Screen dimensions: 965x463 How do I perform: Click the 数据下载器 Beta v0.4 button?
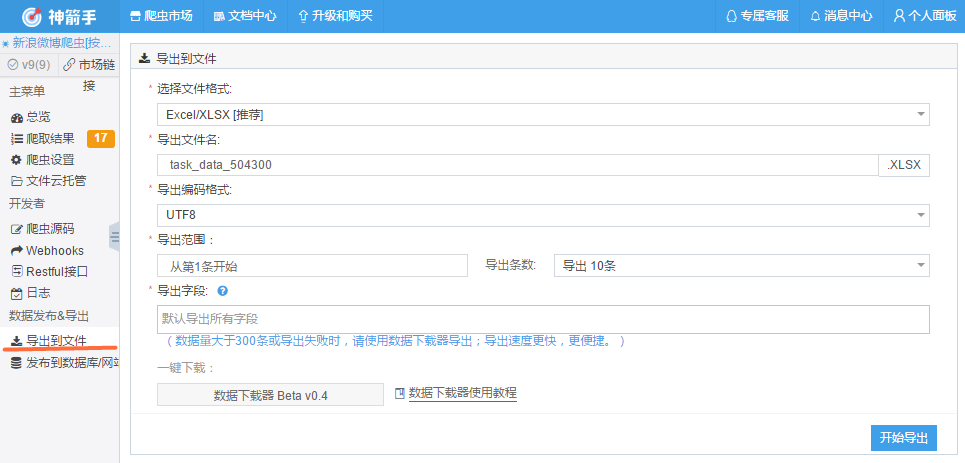coord(270,395)
